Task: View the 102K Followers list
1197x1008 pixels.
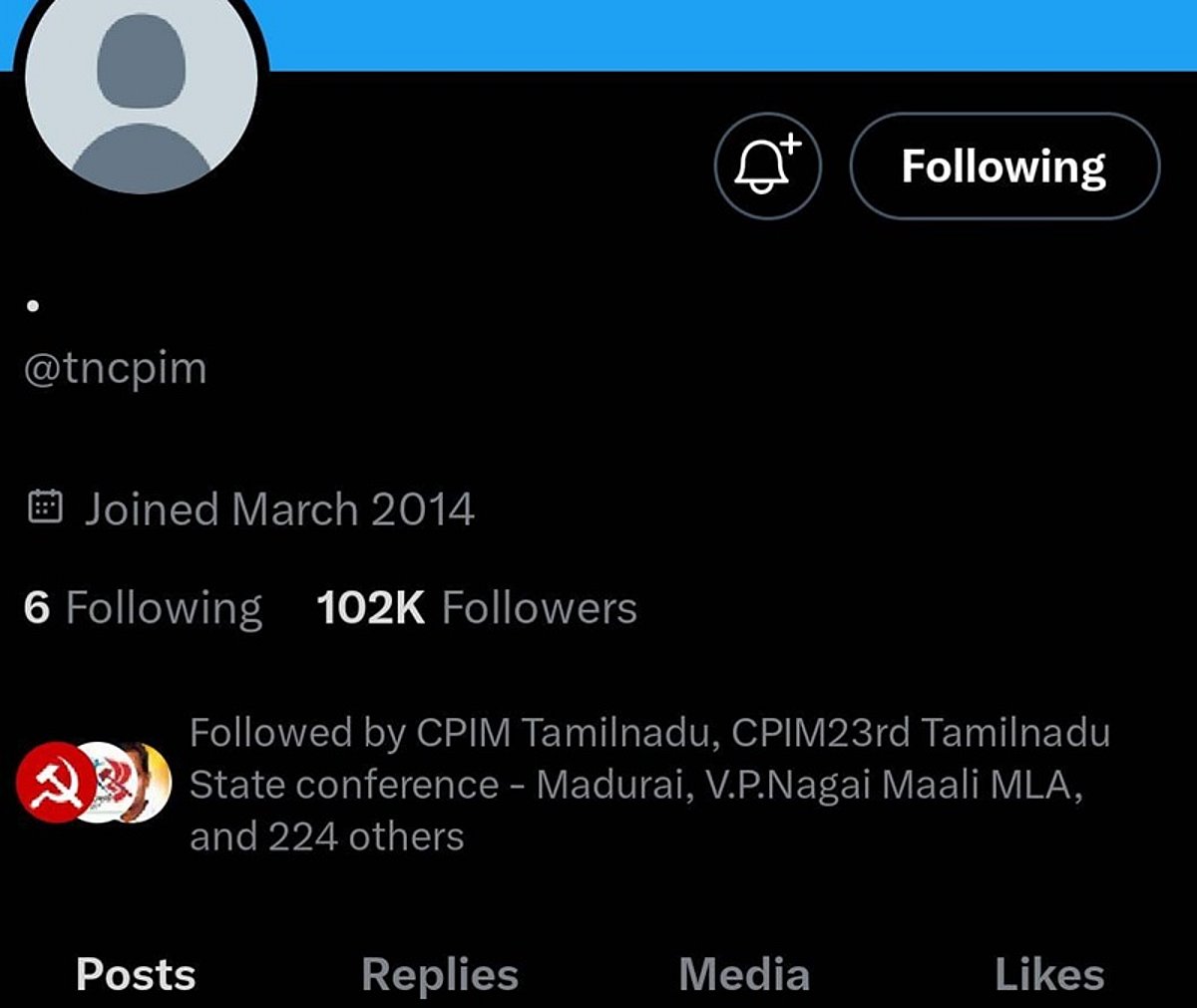Action: pyautogui.click(x=477, y=607)
